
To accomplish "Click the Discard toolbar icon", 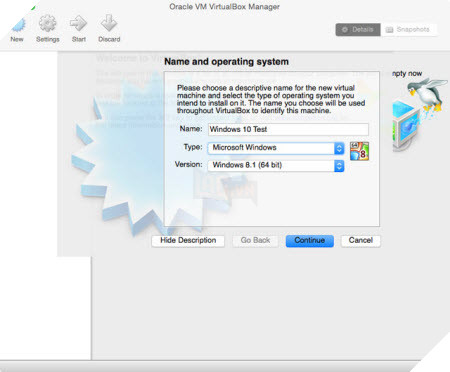I will point(109,24).
